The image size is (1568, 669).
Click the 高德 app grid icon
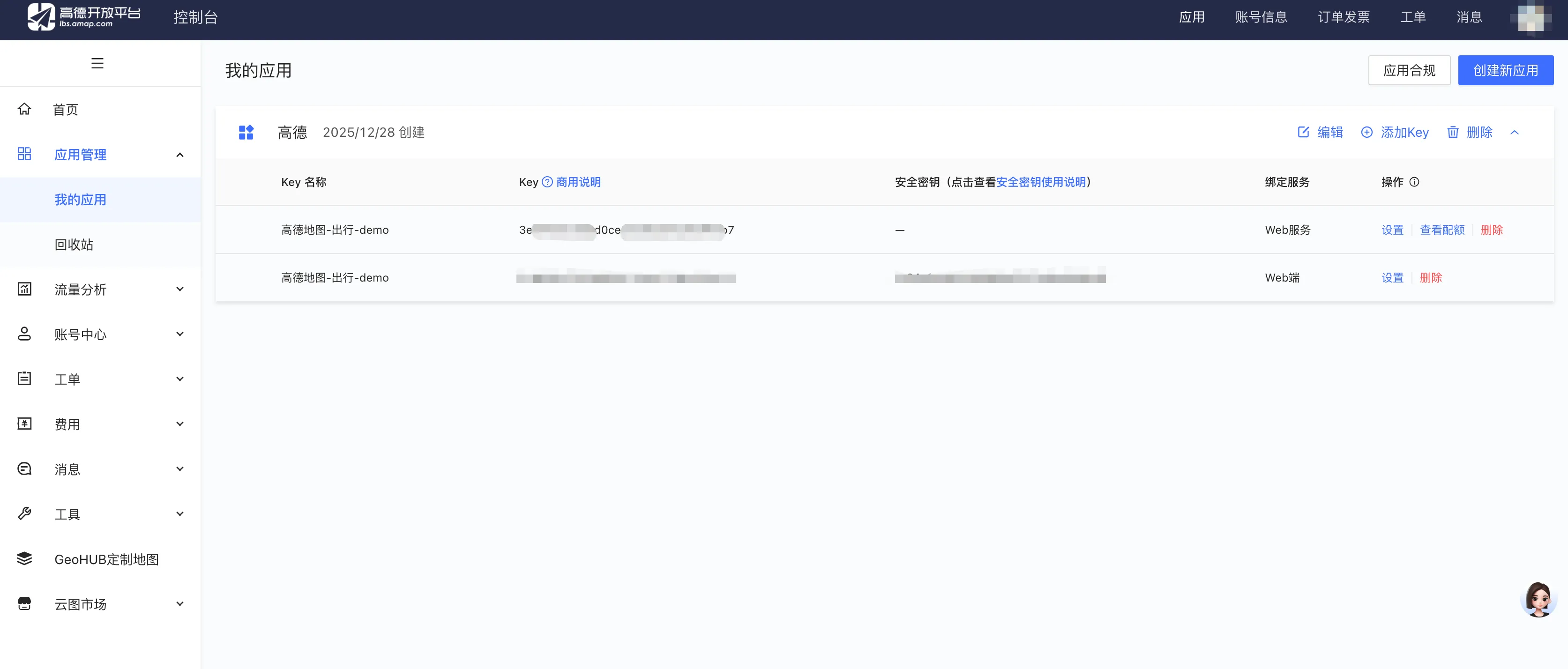(246, 132)
